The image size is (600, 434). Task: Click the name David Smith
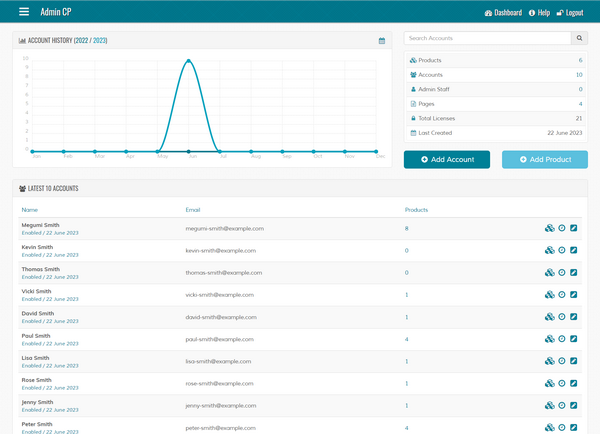click(38, 313)
